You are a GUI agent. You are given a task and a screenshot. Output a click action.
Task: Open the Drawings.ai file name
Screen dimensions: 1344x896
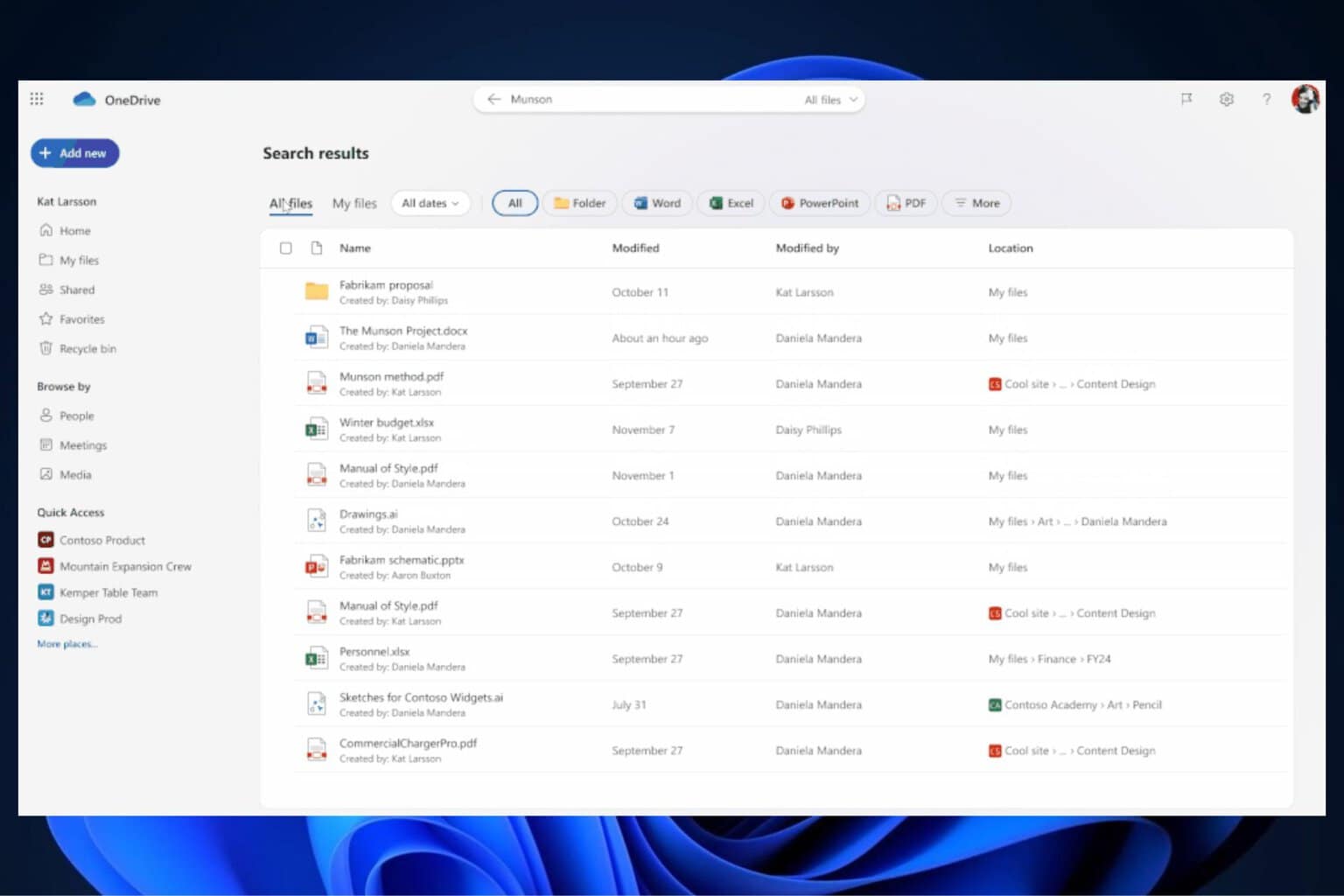(368, 514)
